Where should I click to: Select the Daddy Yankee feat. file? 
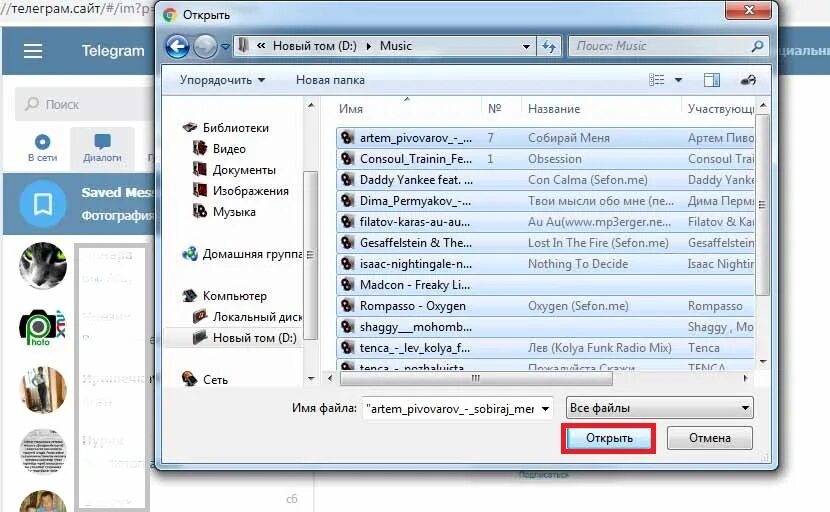(x=545, y=180)
